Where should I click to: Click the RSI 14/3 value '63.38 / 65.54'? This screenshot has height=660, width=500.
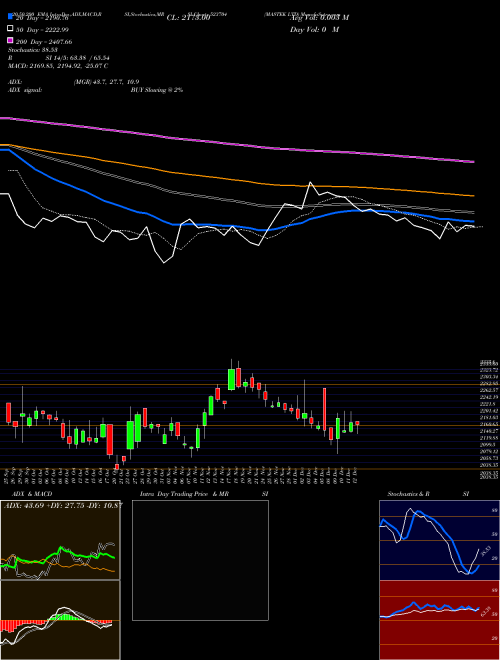coord(90,58)
